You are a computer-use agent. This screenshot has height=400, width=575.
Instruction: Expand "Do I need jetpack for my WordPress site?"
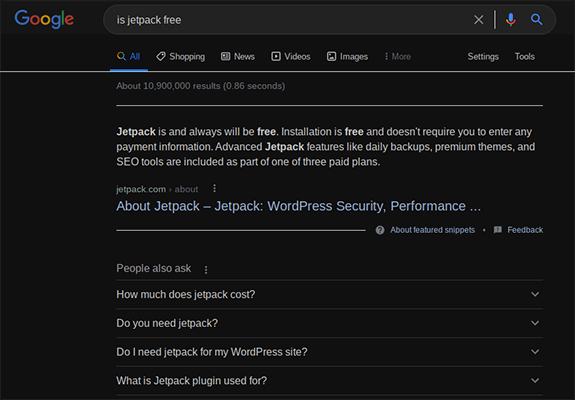coord(329,352)
